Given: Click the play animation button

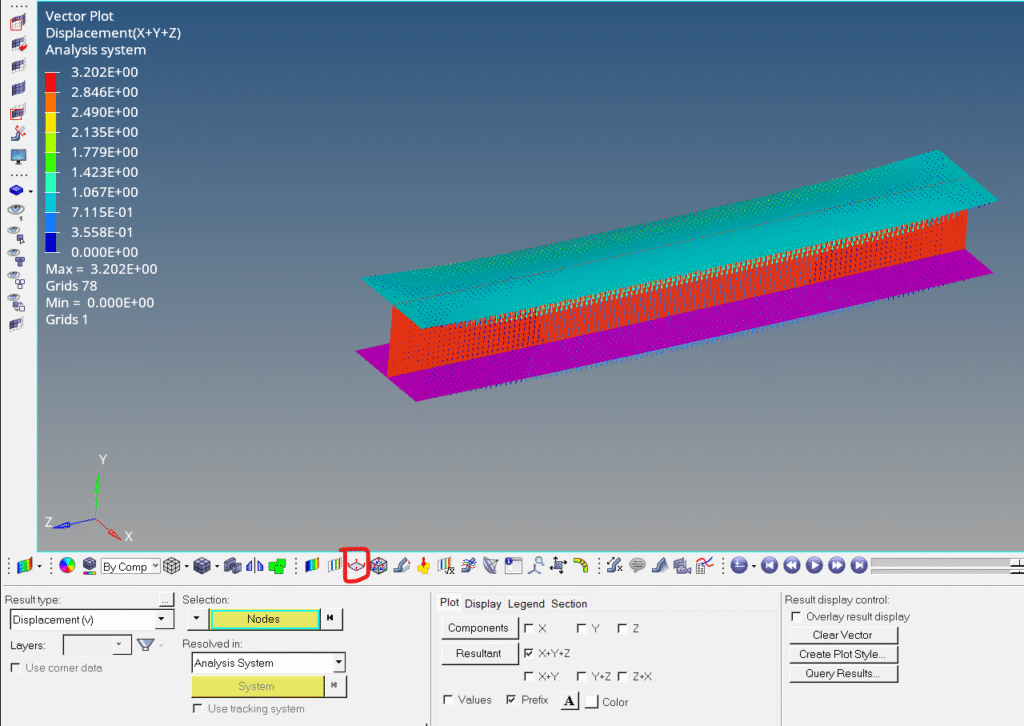Looking at the screenshot, I should point(814,566).
